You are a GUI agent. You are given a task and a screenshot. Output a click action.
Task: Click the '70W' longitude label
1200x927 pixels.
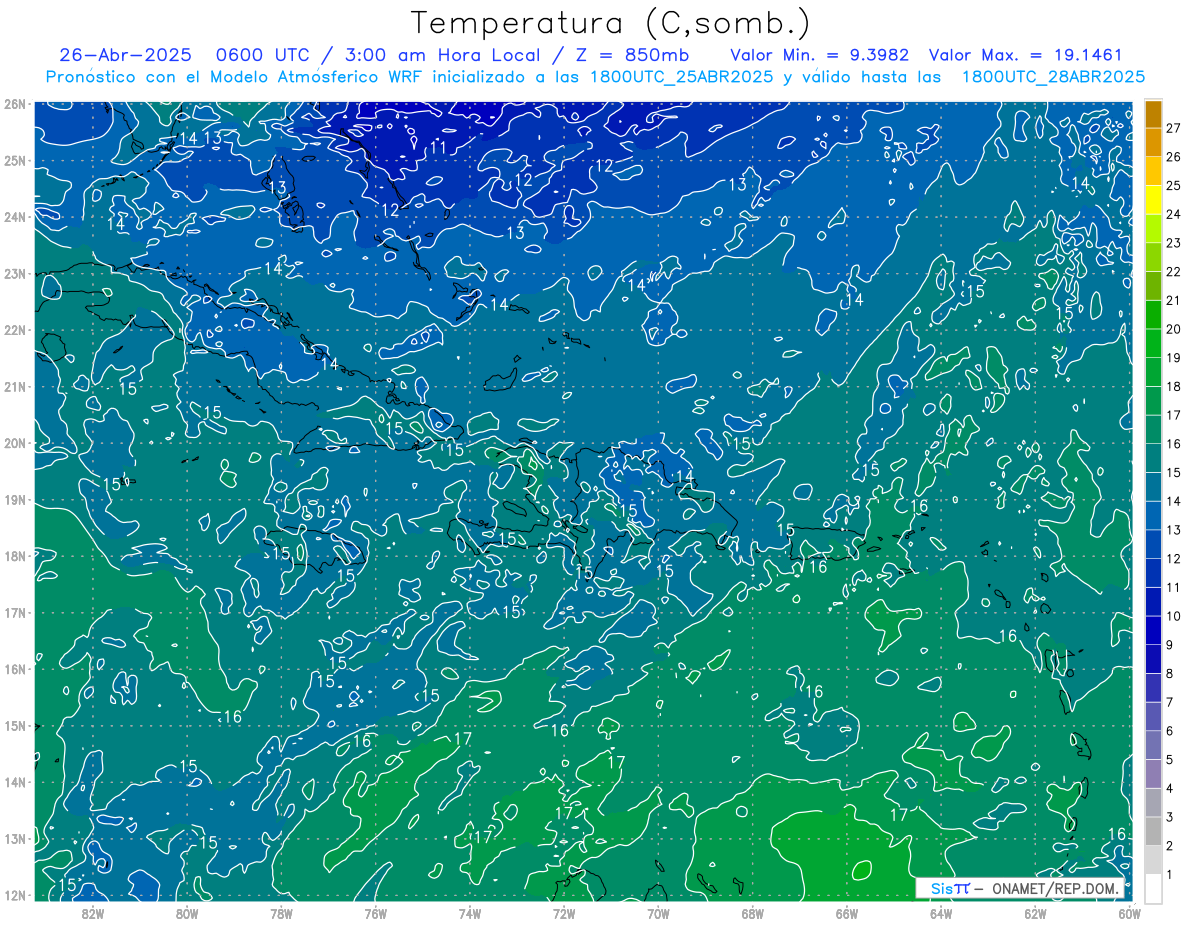tap(658, 913)
